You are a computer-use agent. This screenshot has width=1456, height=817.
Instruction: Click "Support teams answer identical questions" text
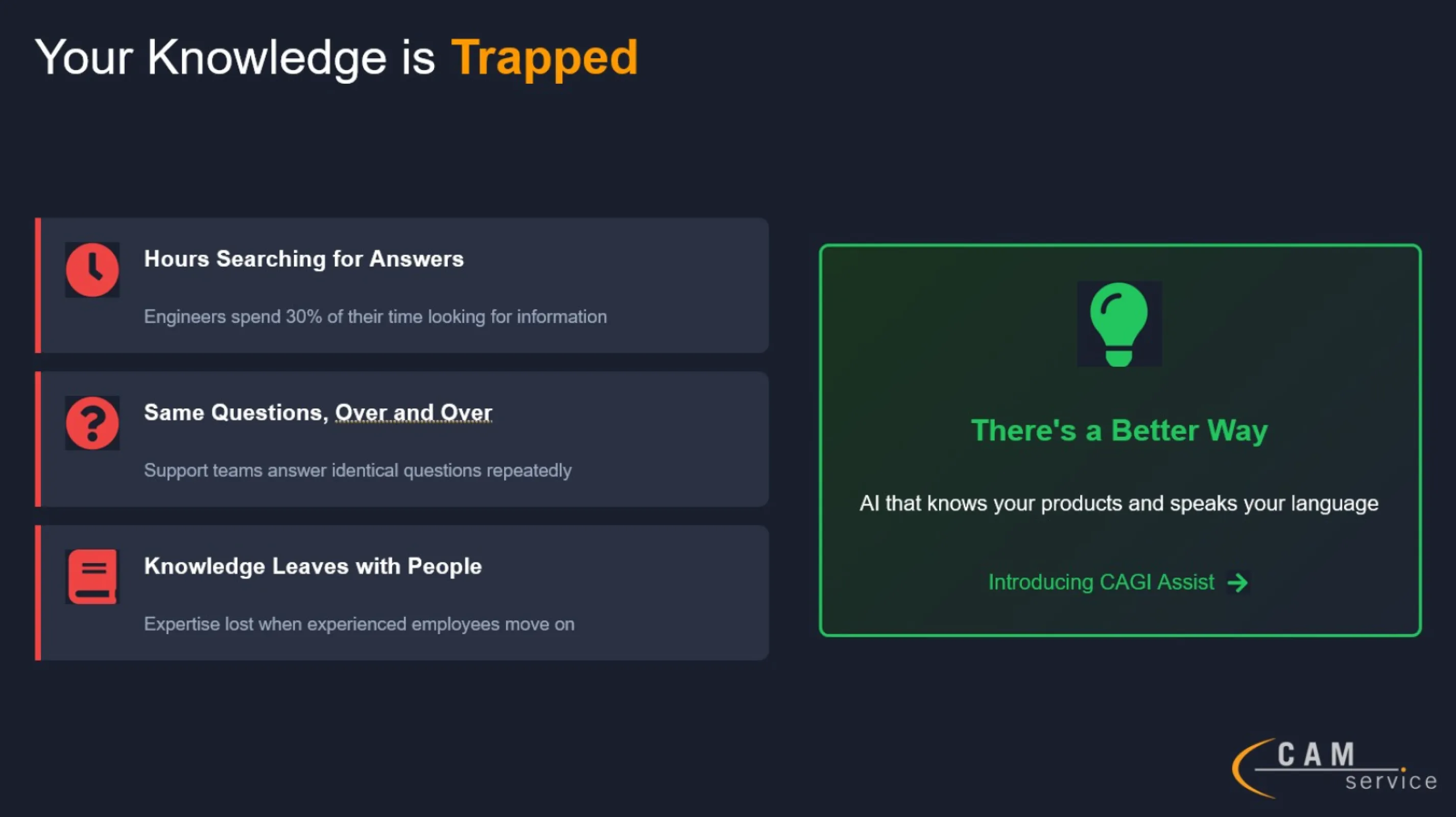(x=357, y=470)
